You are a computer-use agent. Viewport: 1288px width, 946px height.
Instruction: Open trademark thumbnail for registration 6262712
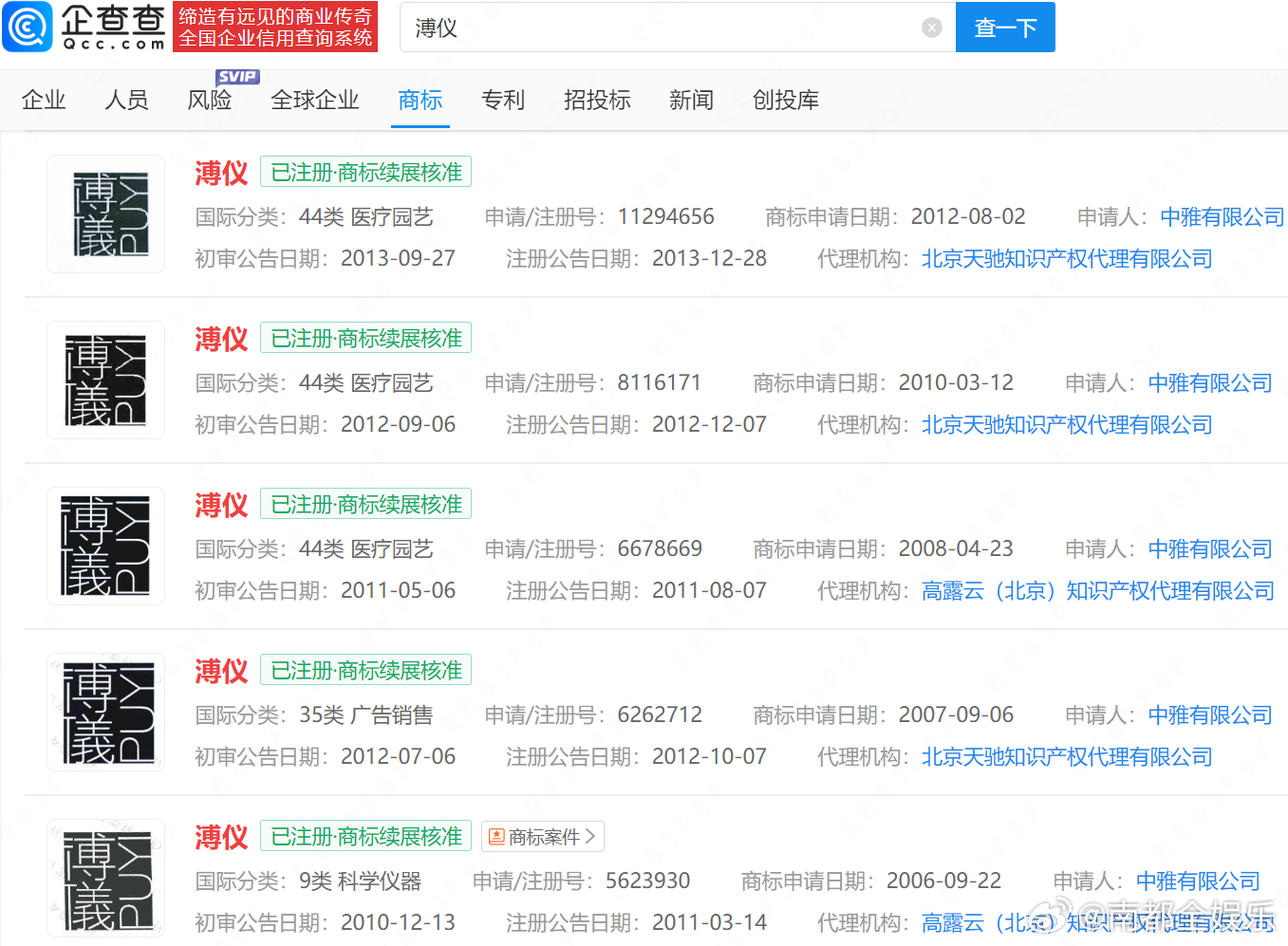pos(106,713)
